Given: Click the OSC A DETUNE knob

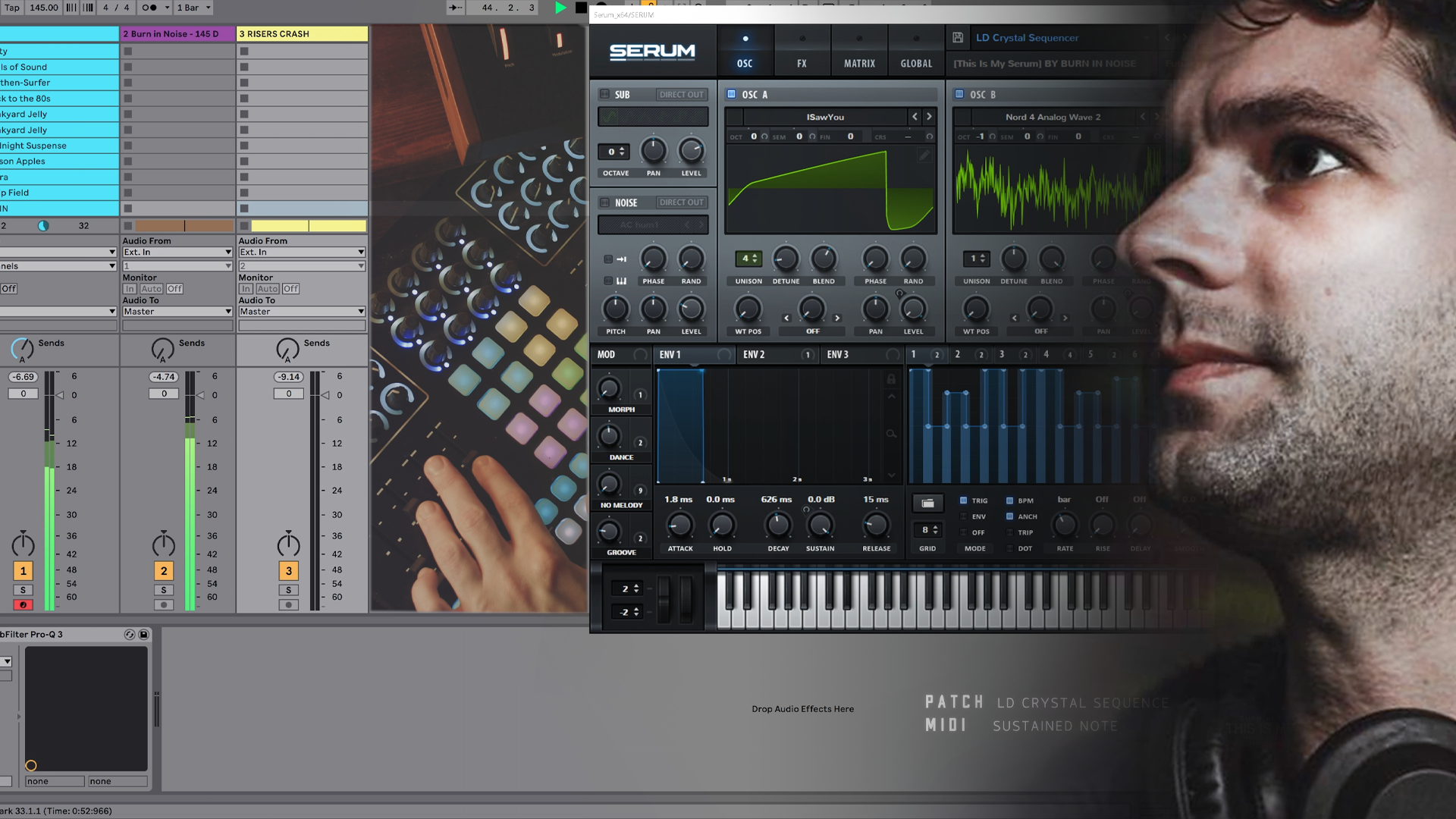Looking at the screenshot, I should 786,259.
